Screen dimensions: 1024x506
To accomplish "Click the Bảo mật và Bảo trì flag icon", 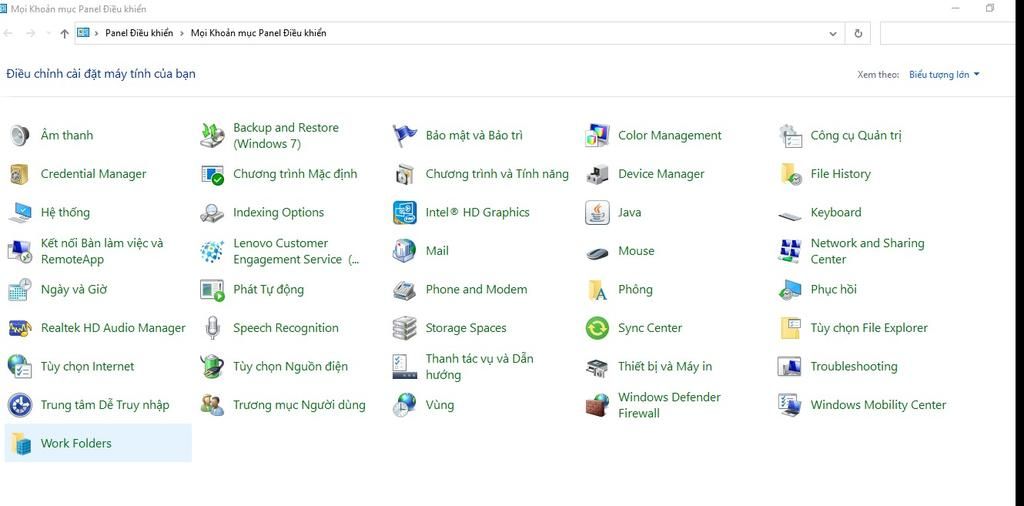I will [x=405, y=135].
